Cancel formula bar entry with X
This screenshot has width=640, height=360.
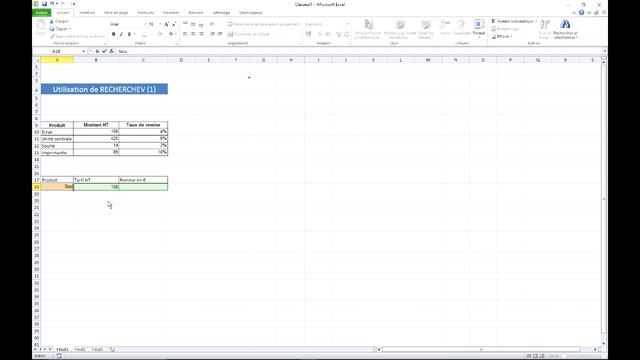(97, 51)
